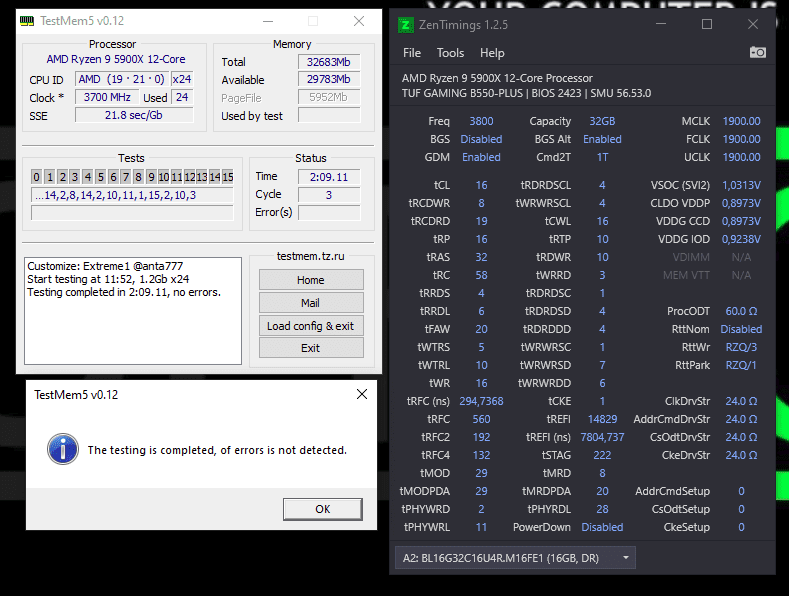
Task: Click the TestMem5 memory chip title icon
Action: tap(27, 21)
